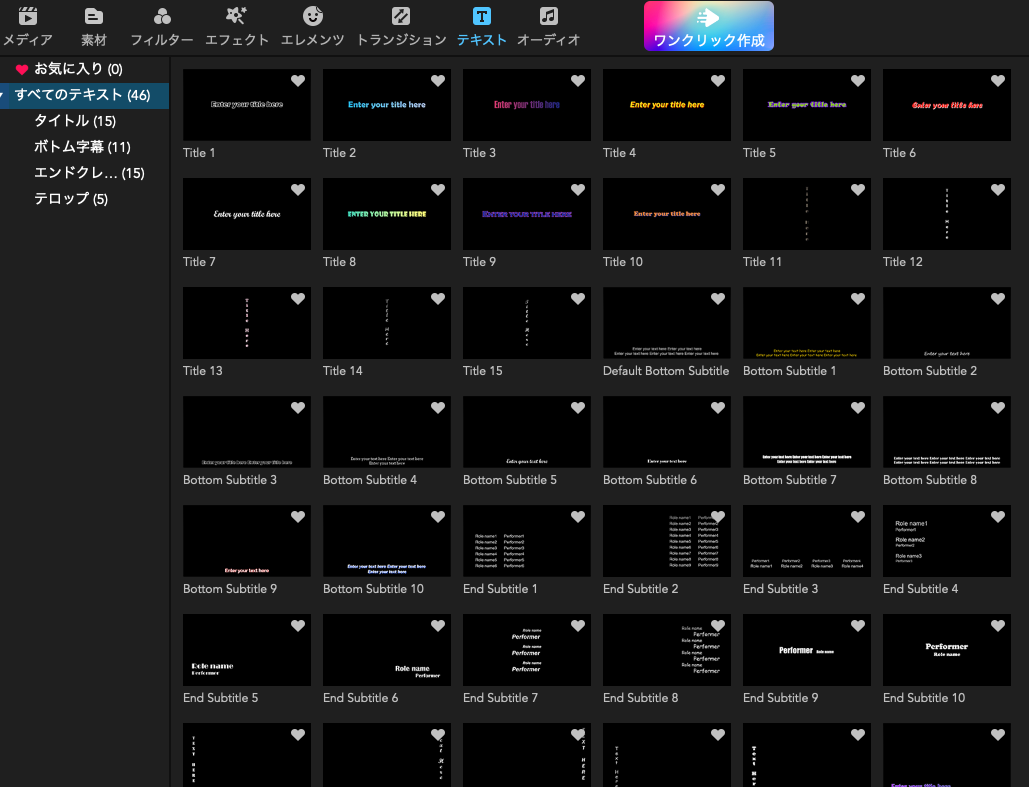Choose the Bottom Subtitle 7 thumbnail
This screenshot has height=787, width=1029.
click(806, 432)
